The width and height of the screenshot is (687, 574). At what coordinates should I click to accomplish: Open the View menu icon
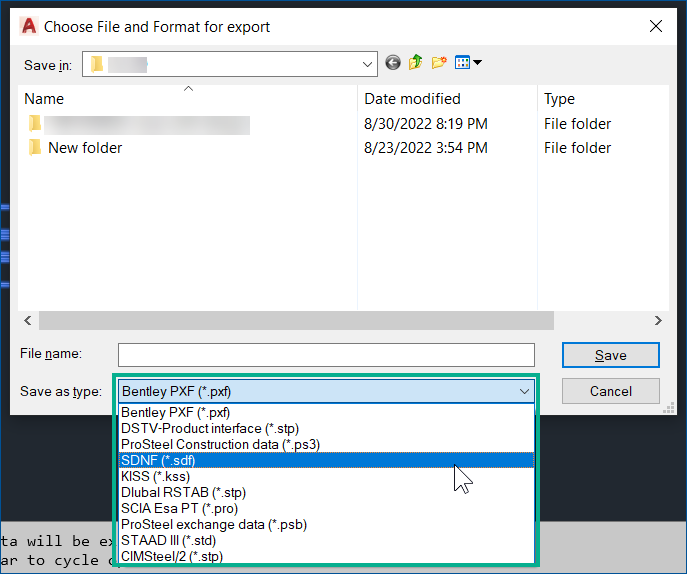pyautogui.click(x=462, y=63)
